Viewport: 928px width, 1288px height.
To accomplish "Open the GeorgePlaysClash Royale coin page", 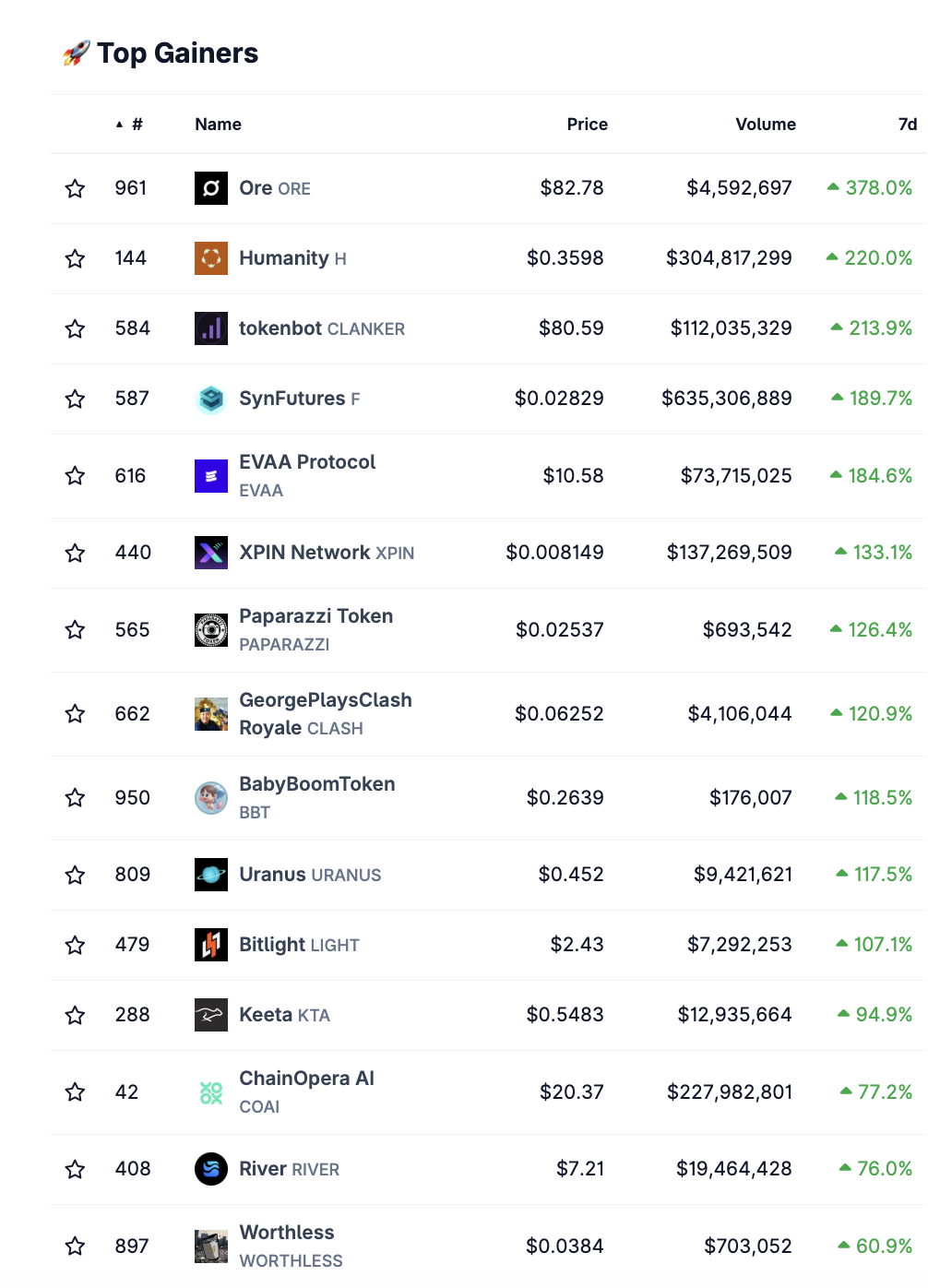I will click(325, 714).
